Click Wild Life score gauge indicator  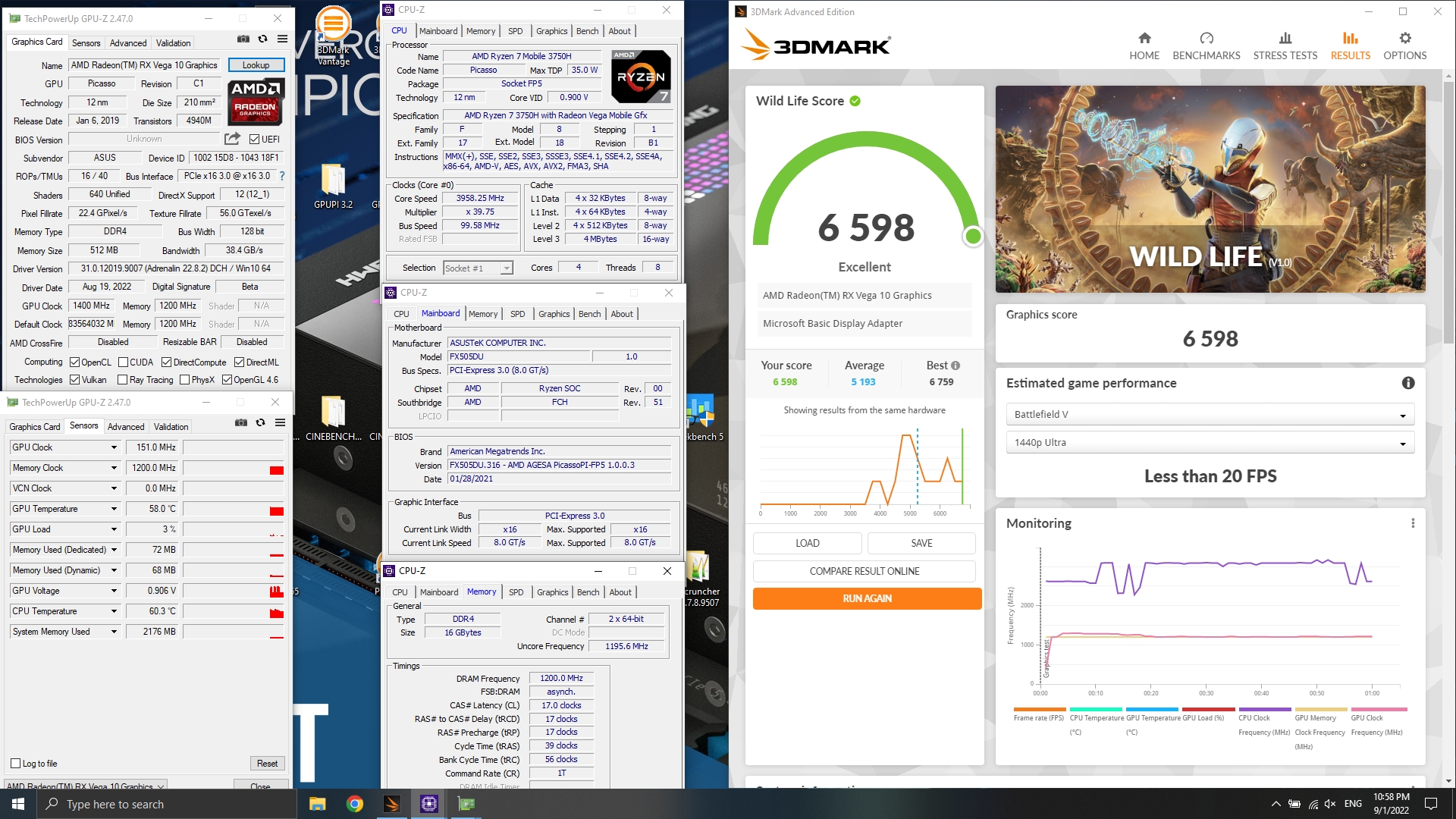coord(973,237)
